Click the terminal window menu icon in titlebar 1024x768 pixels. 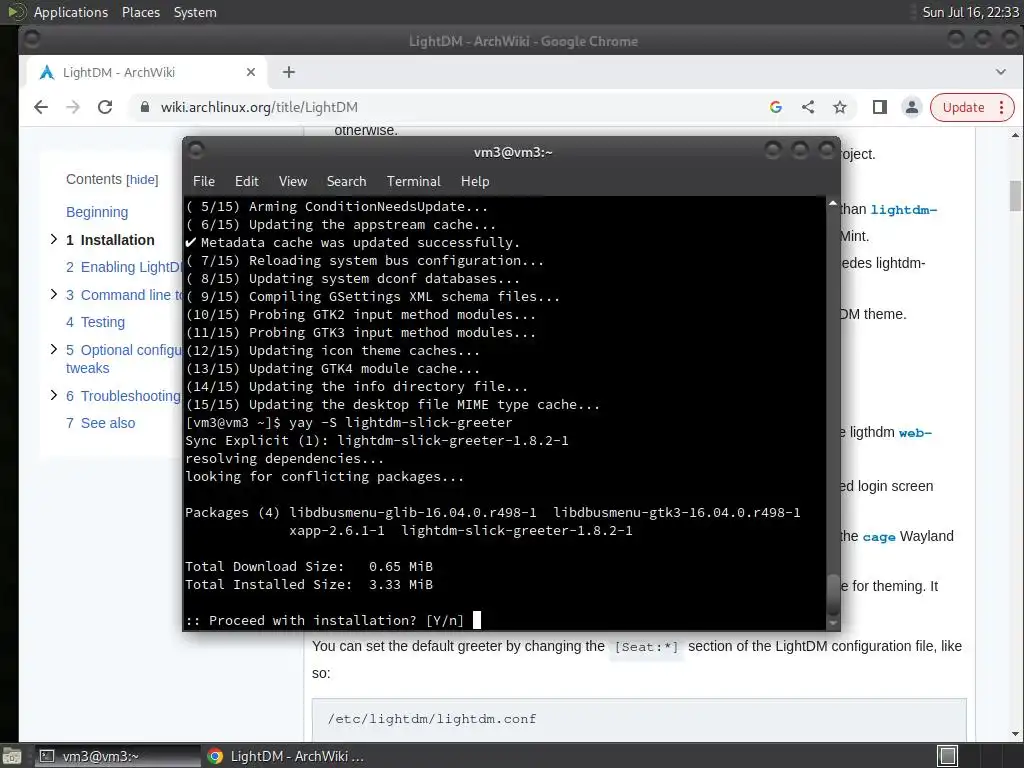pyautogui.click(x=196, y=151)
